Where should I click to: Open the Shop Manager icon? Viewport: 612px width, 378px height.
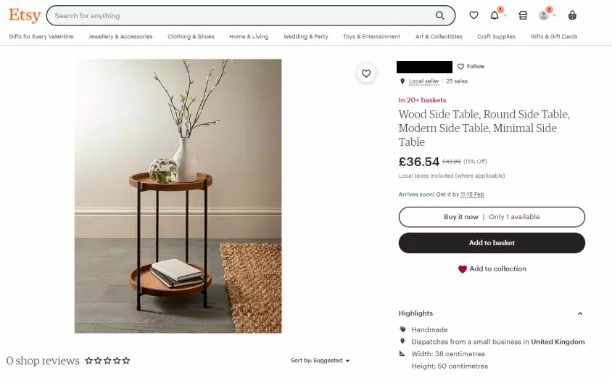(x=523, y=15)
